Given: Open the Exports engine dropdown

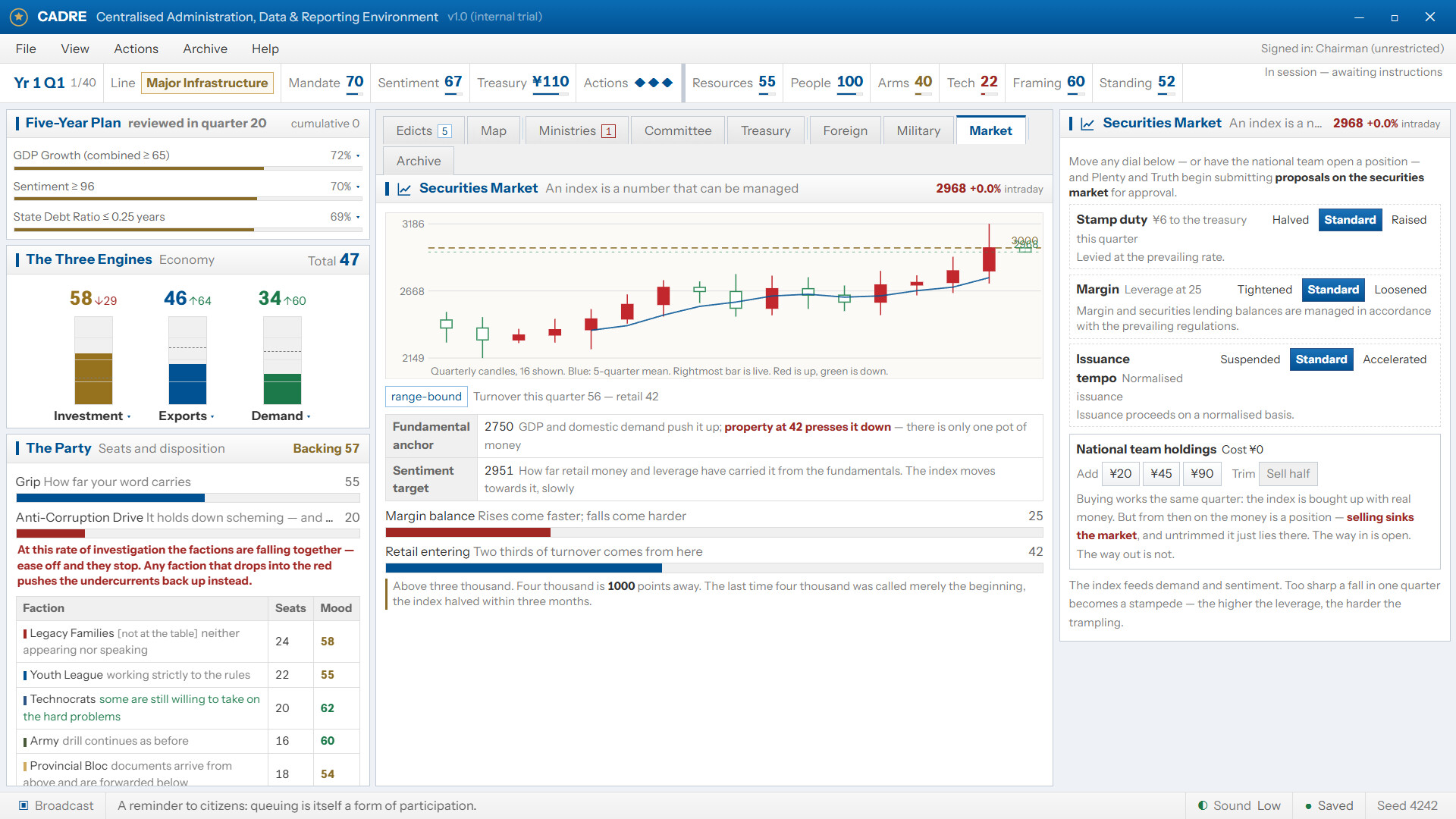Looking at the screenshot, I should pos(187,416).
